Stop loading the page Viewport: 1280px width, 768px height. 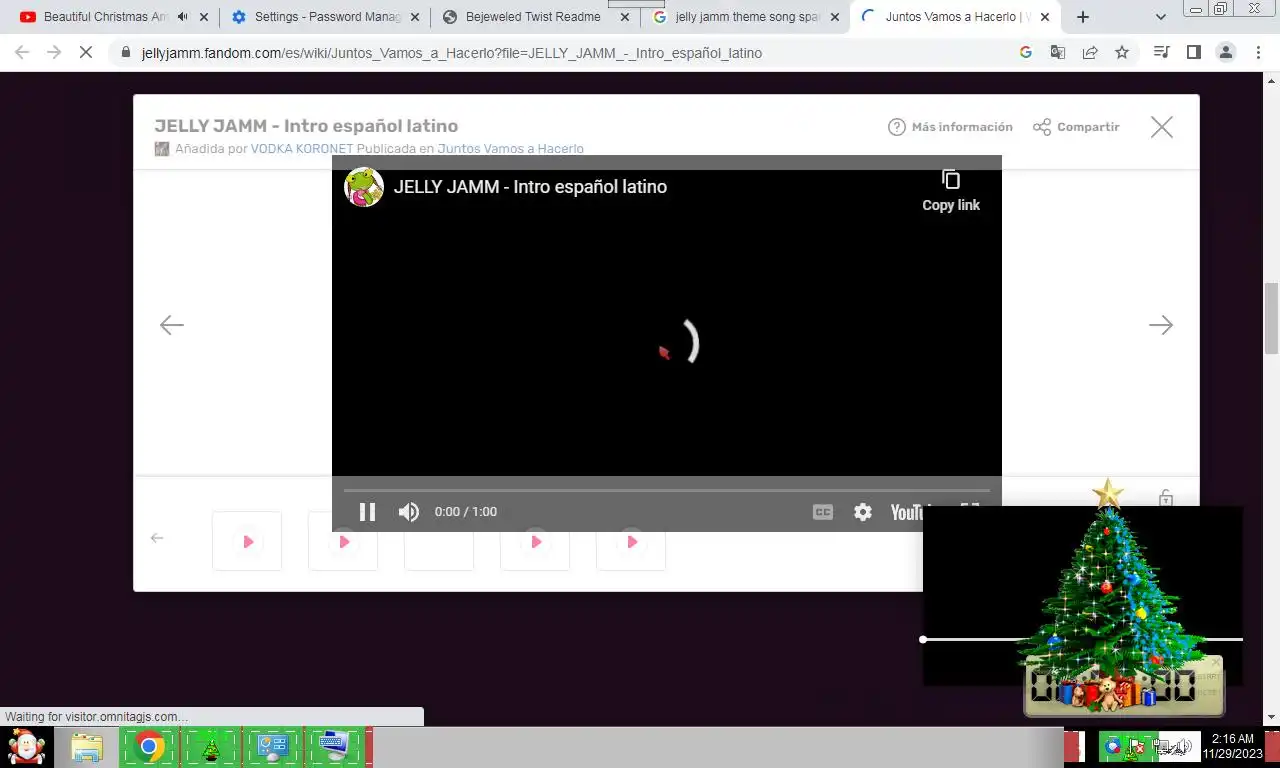click(86, 52)
